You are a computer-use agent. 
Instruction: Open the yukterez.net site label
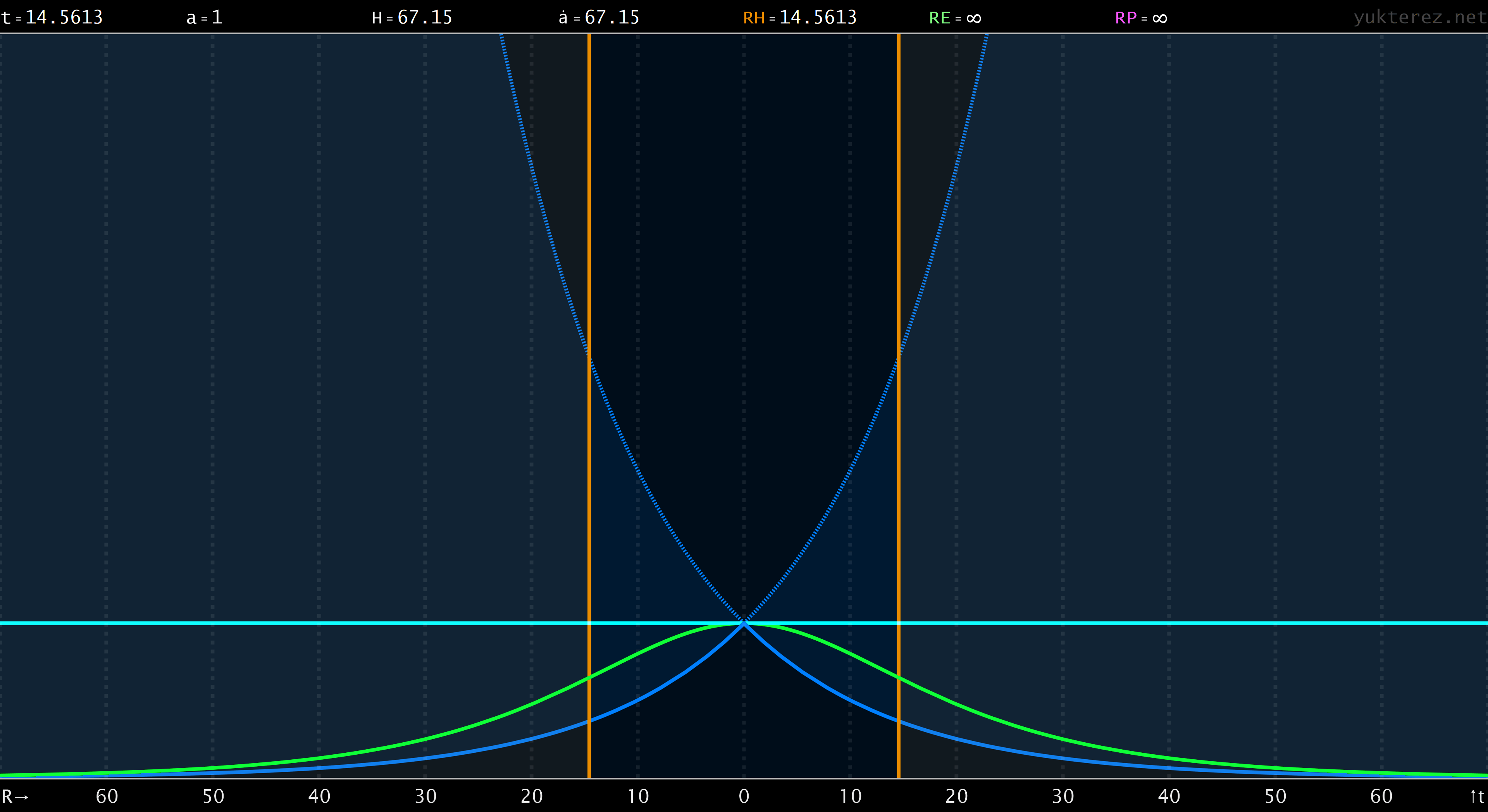click(x=1420, y=17)
